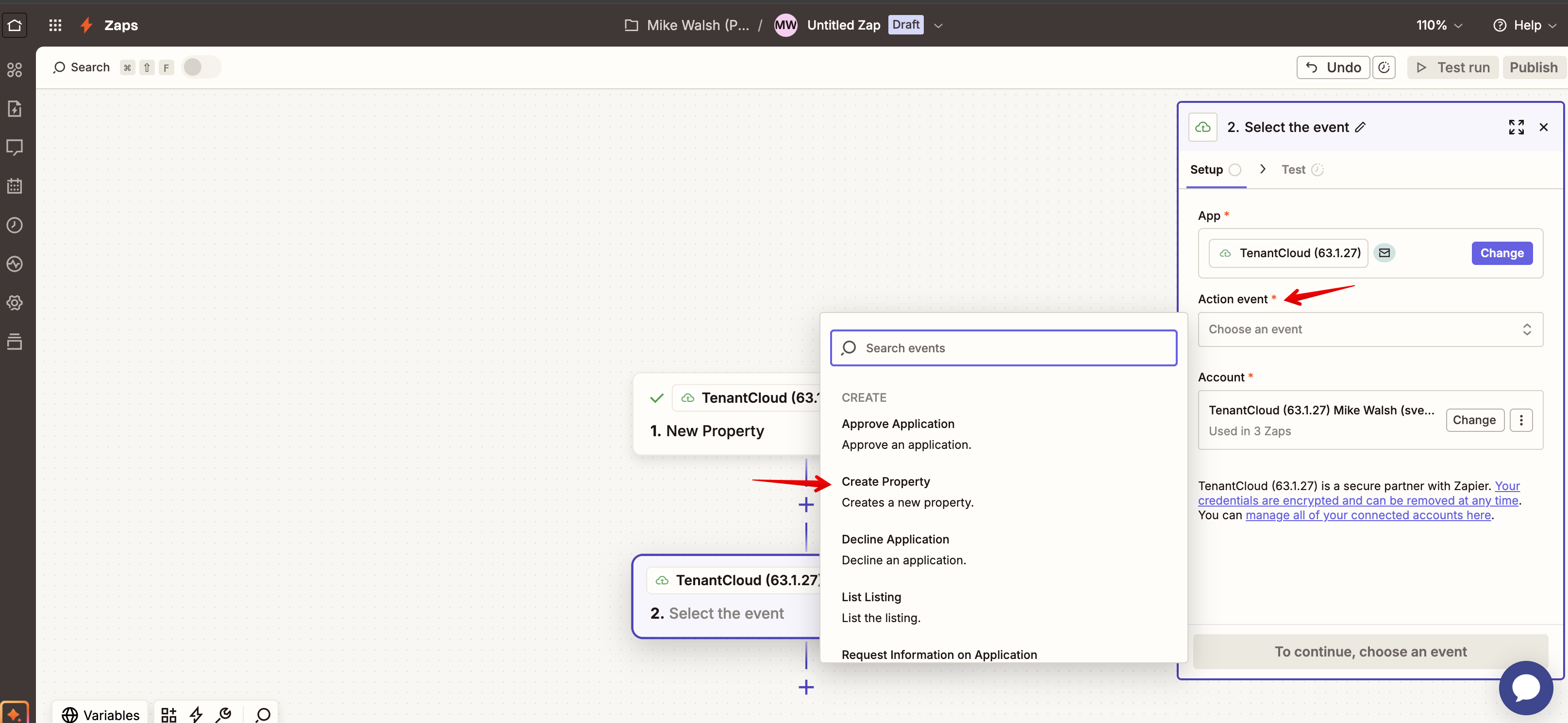This screenshot has width=1568, height=723.
Task: Open the comments icon in left sidebar
Action: pos(15,148)
